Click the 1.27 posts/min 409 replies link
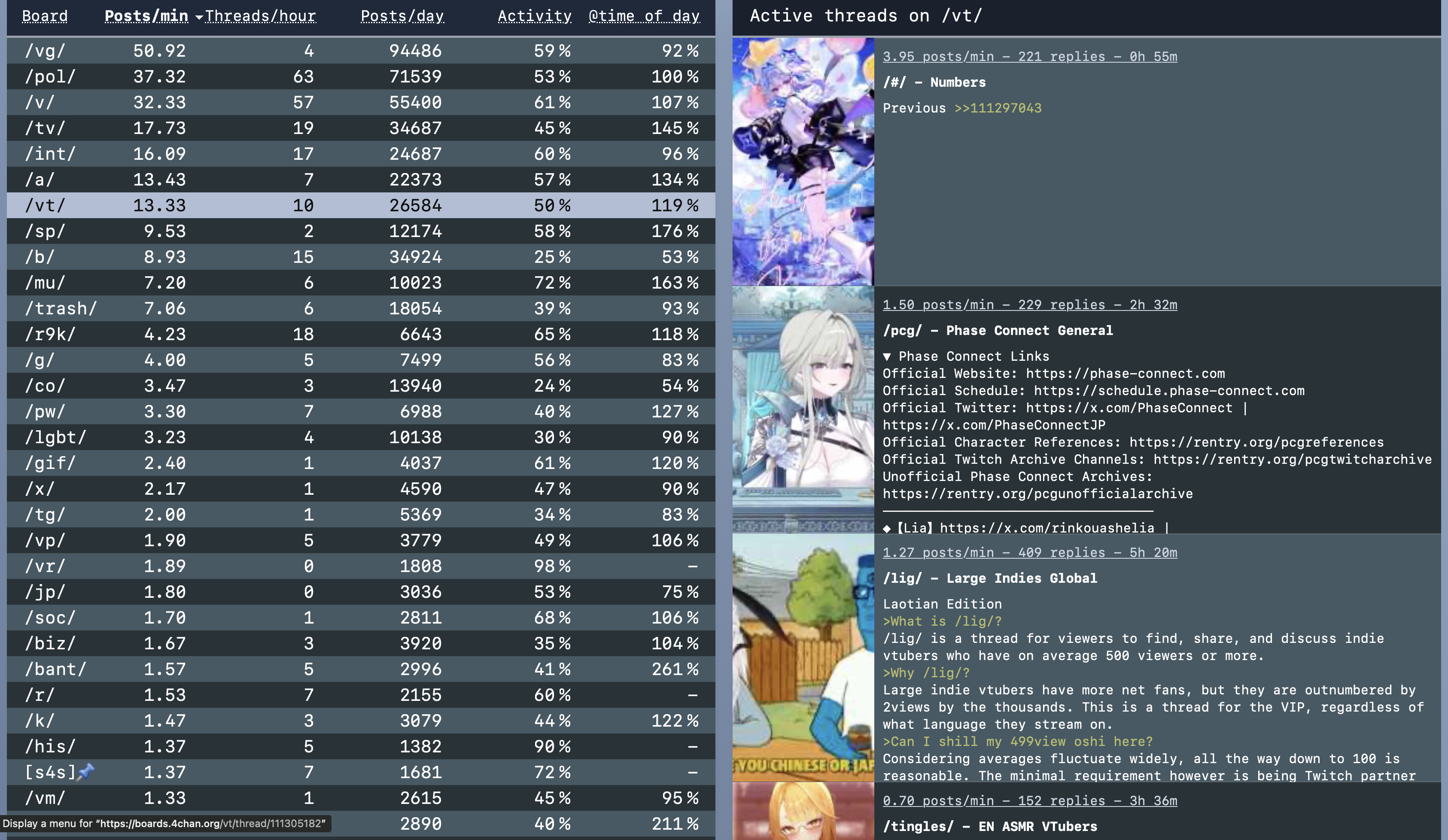The image size is (1448, 840). (1029, 552)
